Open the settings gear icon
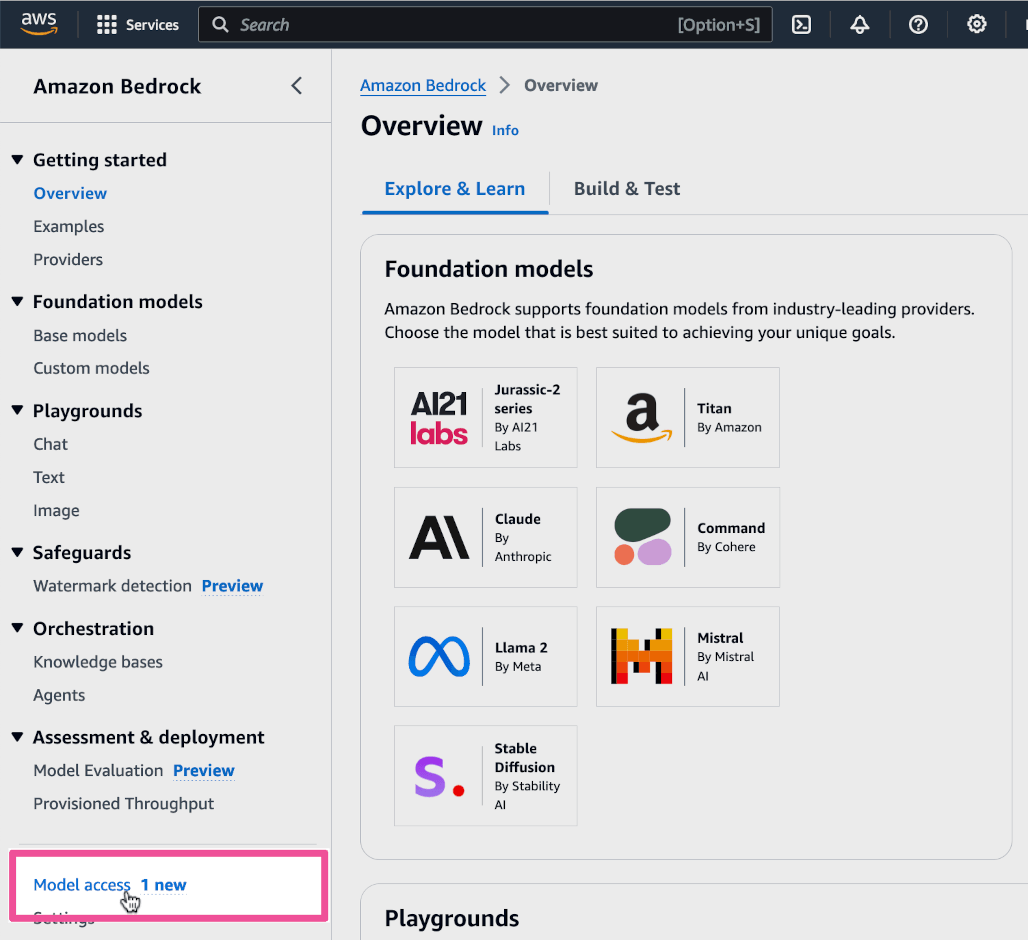Viewport: 1028px width, 940px height. click(x=977, y=25)
